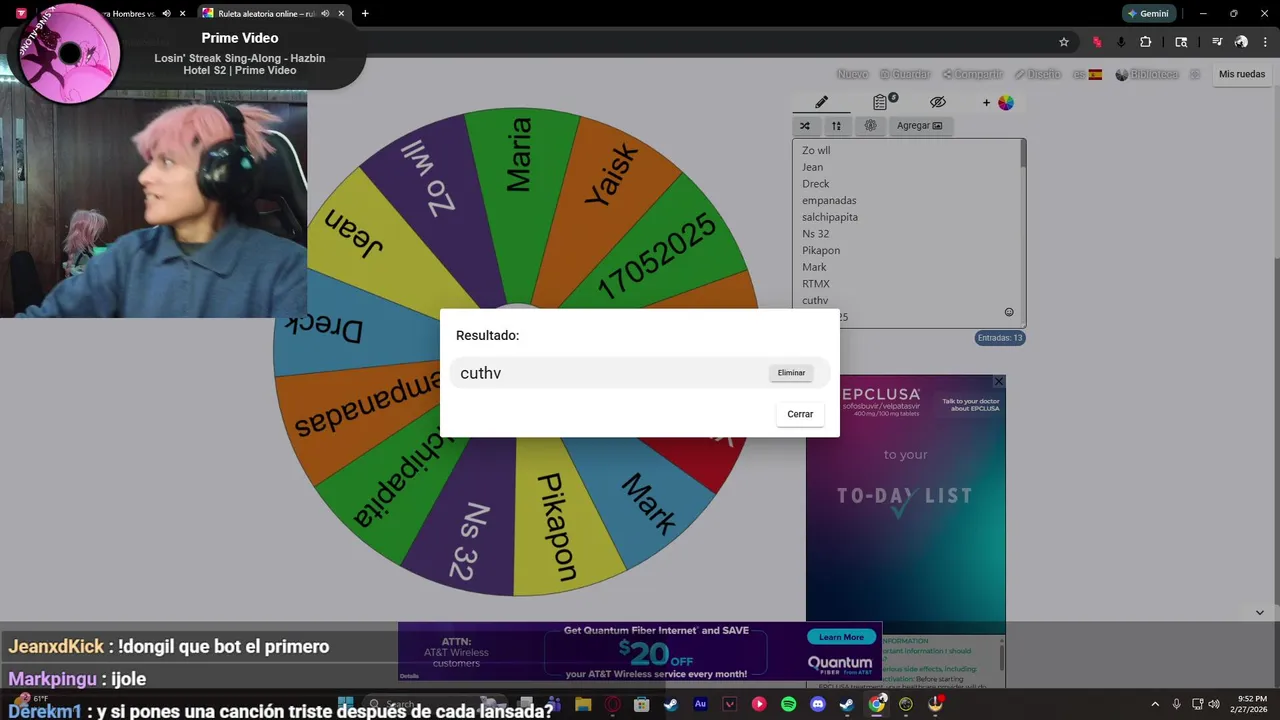Open Spotify from the taskbar

788,705
